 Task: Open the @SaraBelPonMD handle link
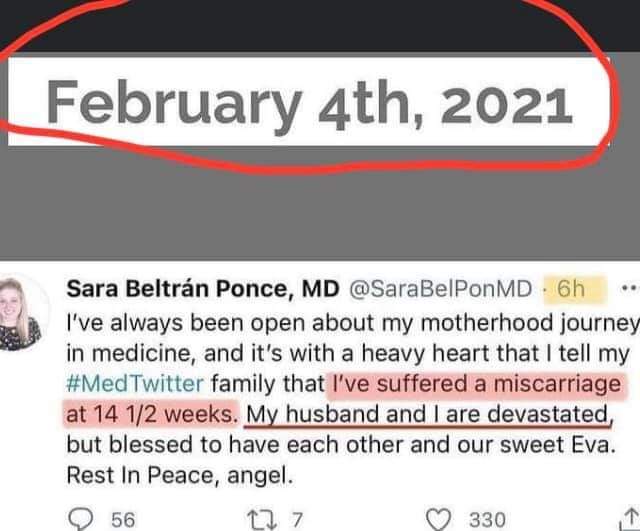[x=440, y=290]
